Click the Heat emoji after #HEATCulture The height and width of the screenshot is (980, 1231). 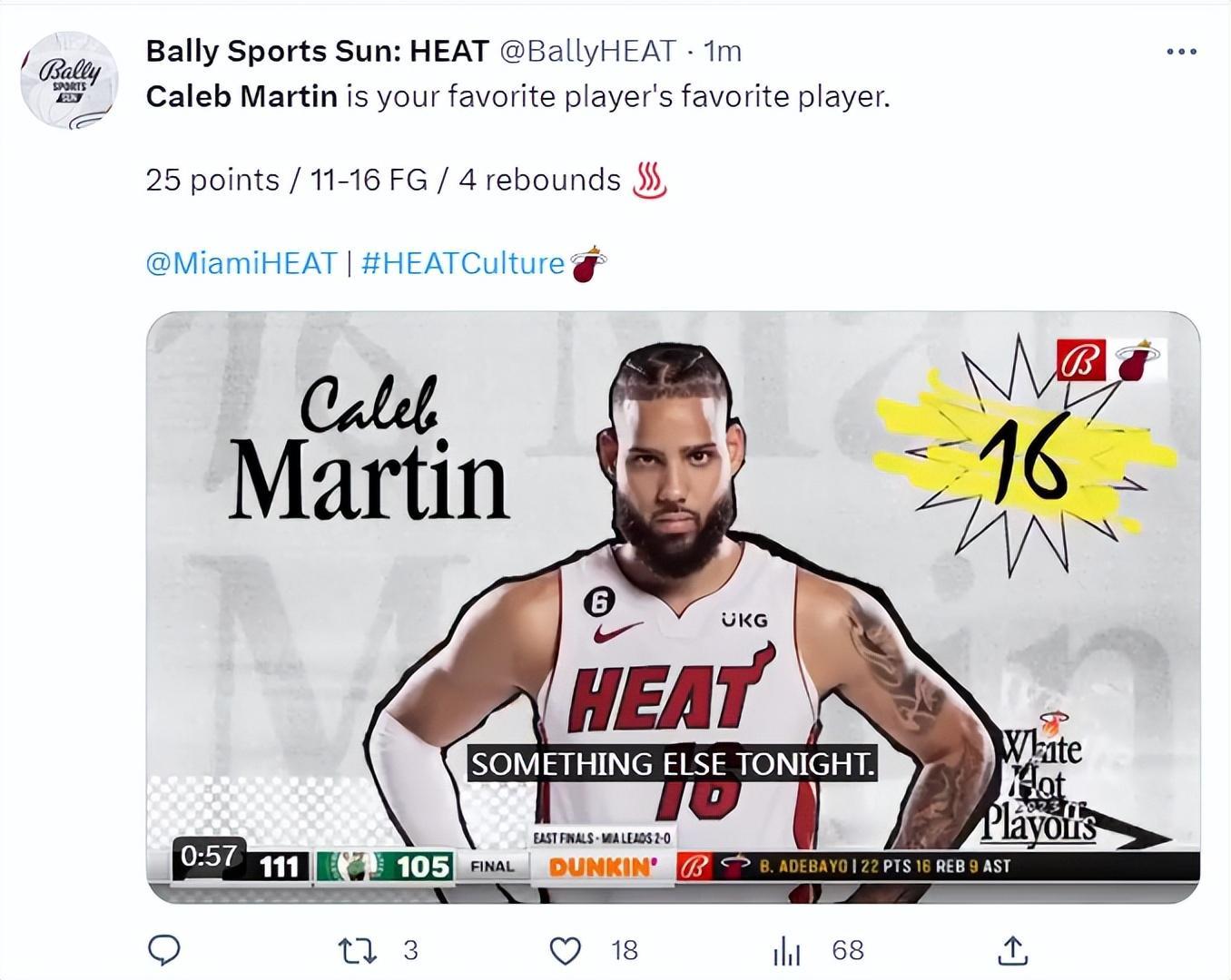click(x=587, y=264)
